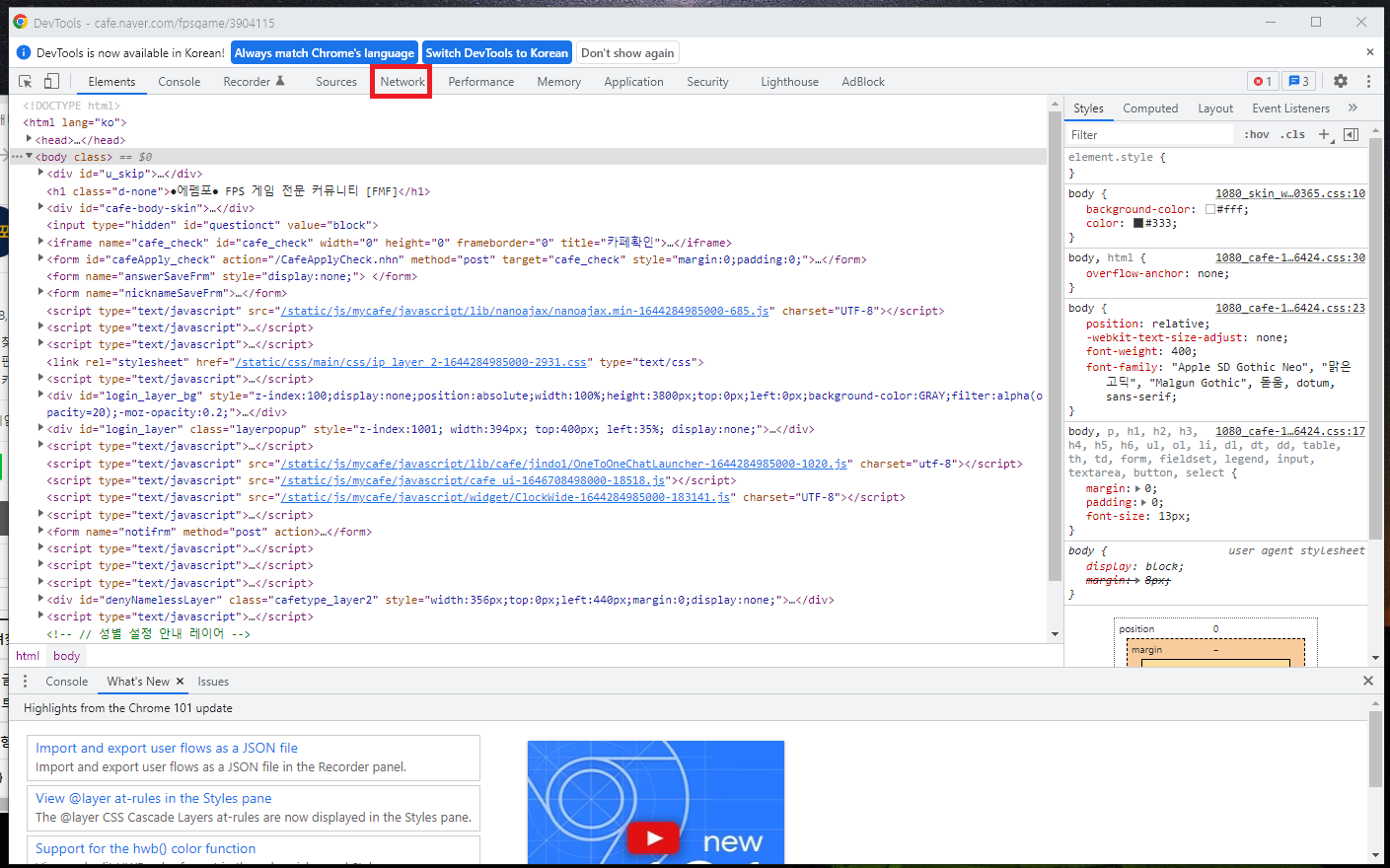
Task: Open the ip_layer_2 css stylesheet link
Action: click(410, 362)
